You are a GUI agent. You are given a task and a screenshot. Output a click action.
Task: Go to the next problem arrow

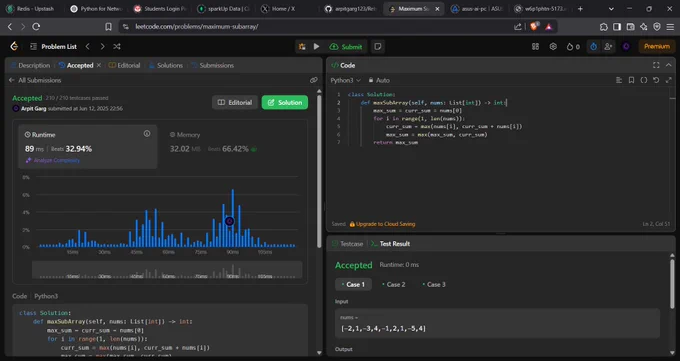[x=102, y=46]
